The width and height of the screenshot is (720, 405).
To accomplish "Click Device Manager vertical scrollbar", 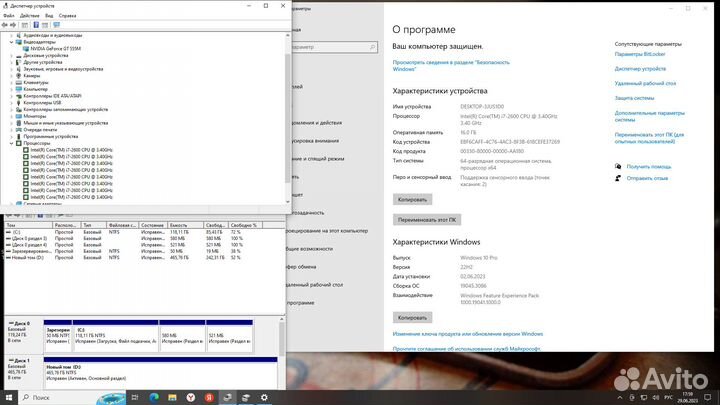I will tap(288, 118).
